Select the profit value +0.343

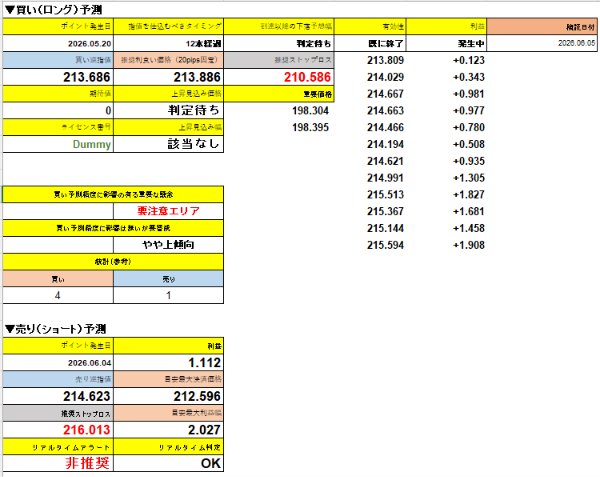(x=468, y=77)
